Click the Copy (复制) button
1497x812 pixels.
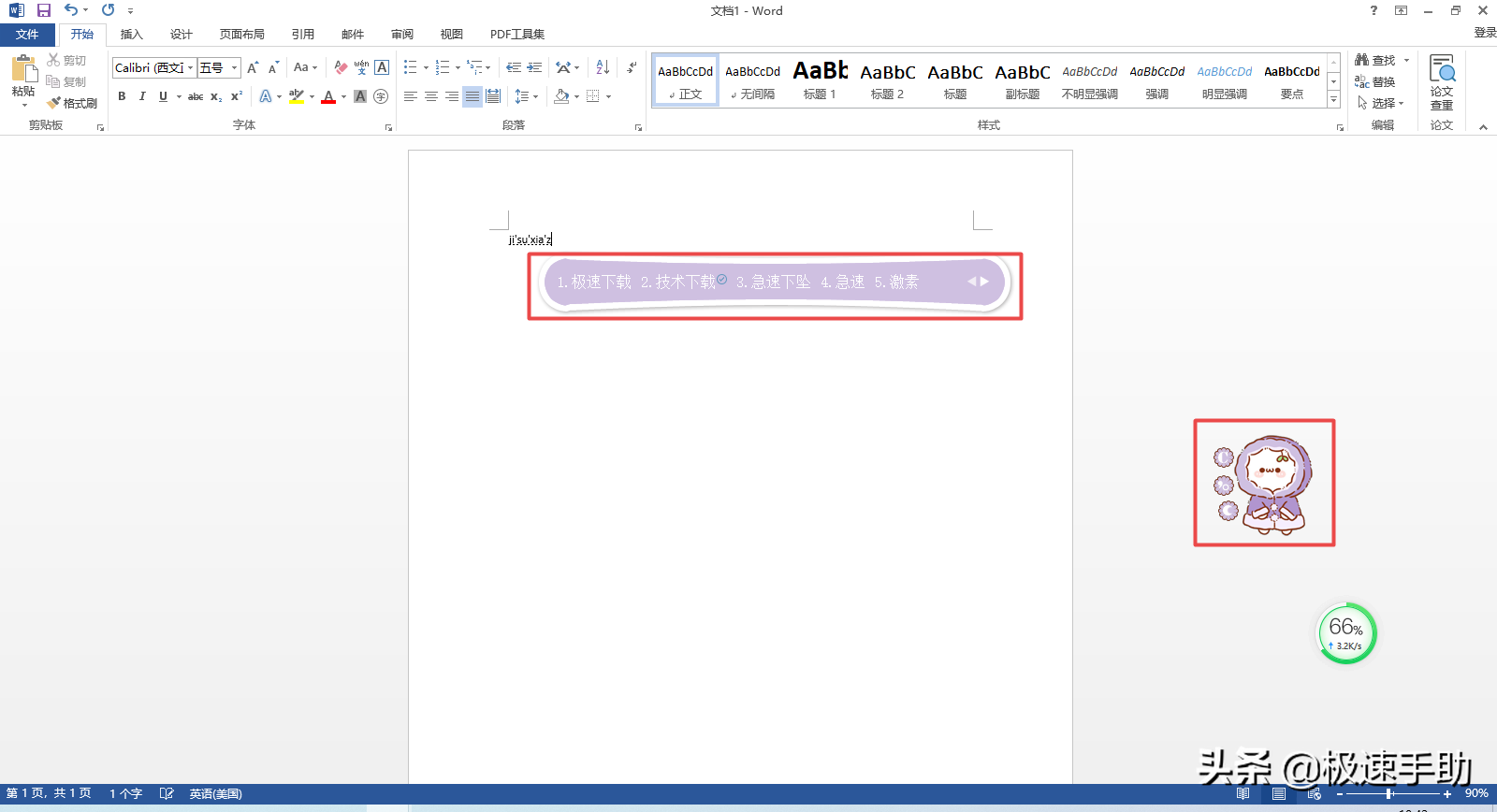pos(66,81)
